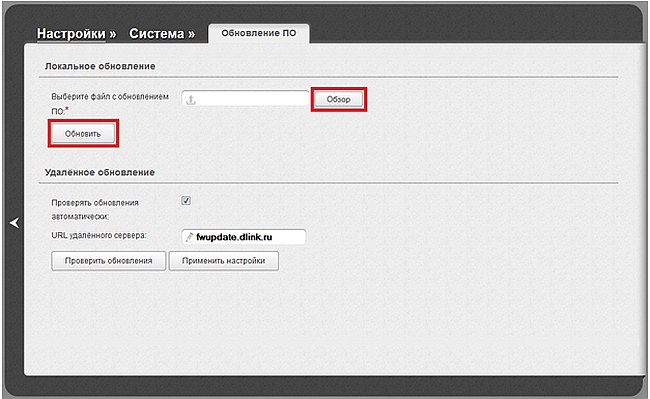Collapse the sidebar with the left arrow
Screen dimensions: 650x399
pyautogui.click(x=15, y=223)
